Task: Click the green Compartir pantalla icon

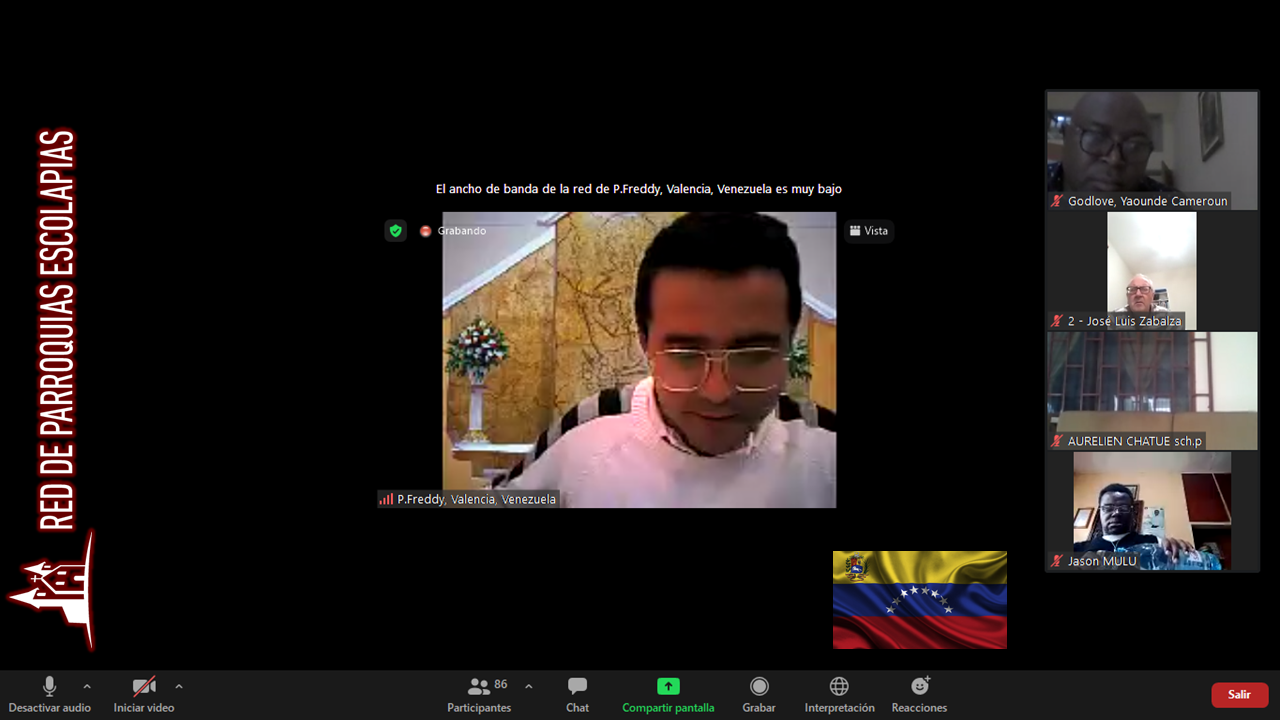Action: pos(668,686)
